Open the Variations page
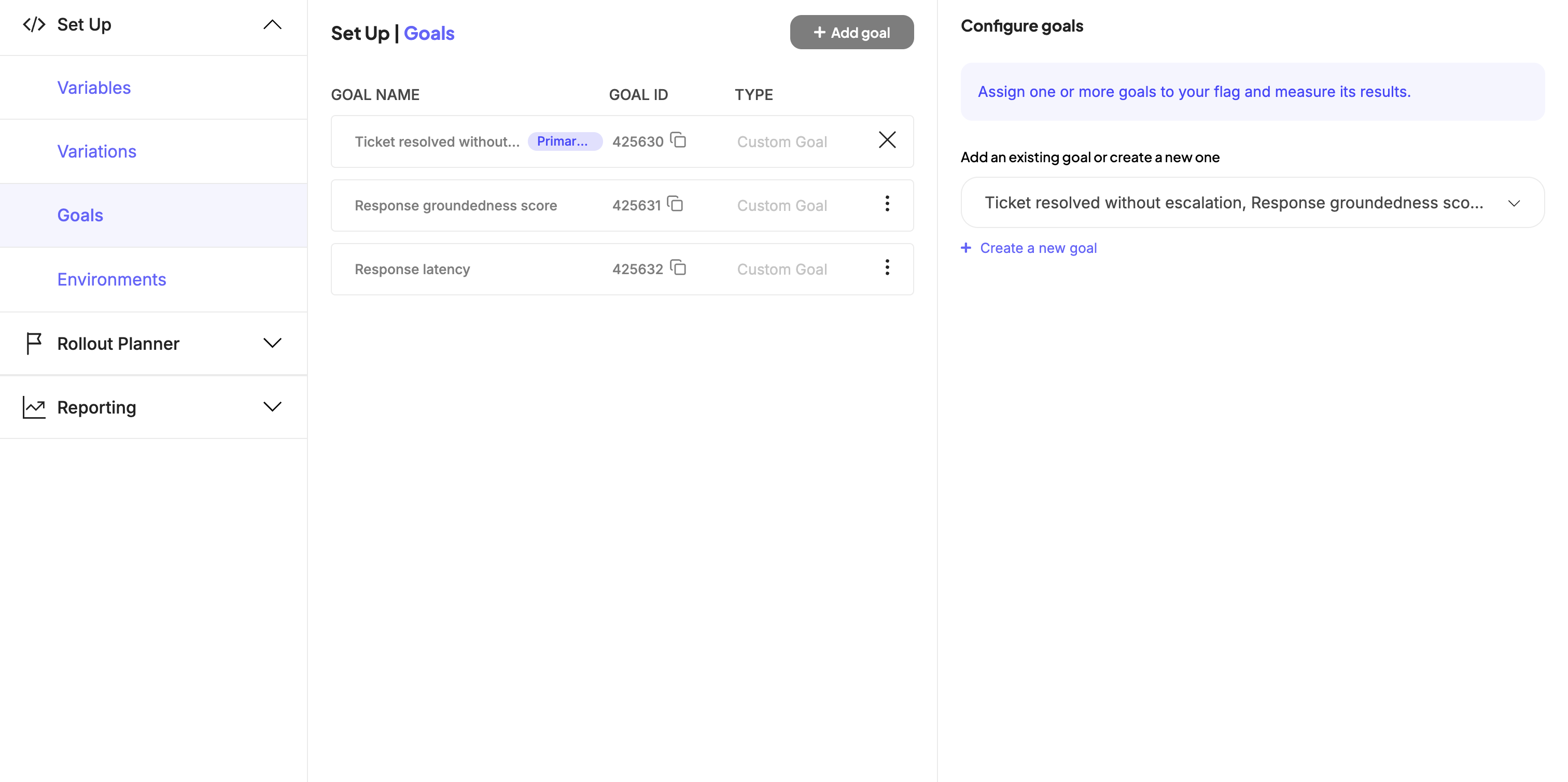This screenshot has height=782, width=1568. [x=97, y=151]
